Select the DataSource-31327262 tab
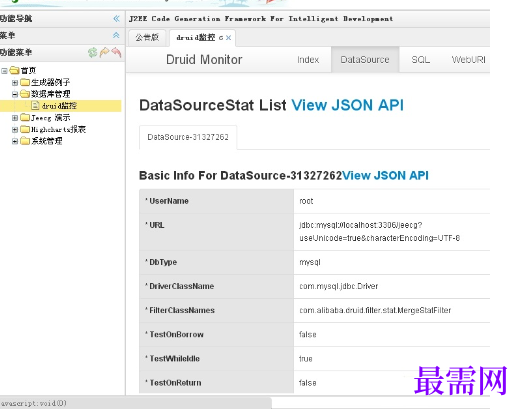The height and width of the screenshot is (412, 526). point(188,137)
